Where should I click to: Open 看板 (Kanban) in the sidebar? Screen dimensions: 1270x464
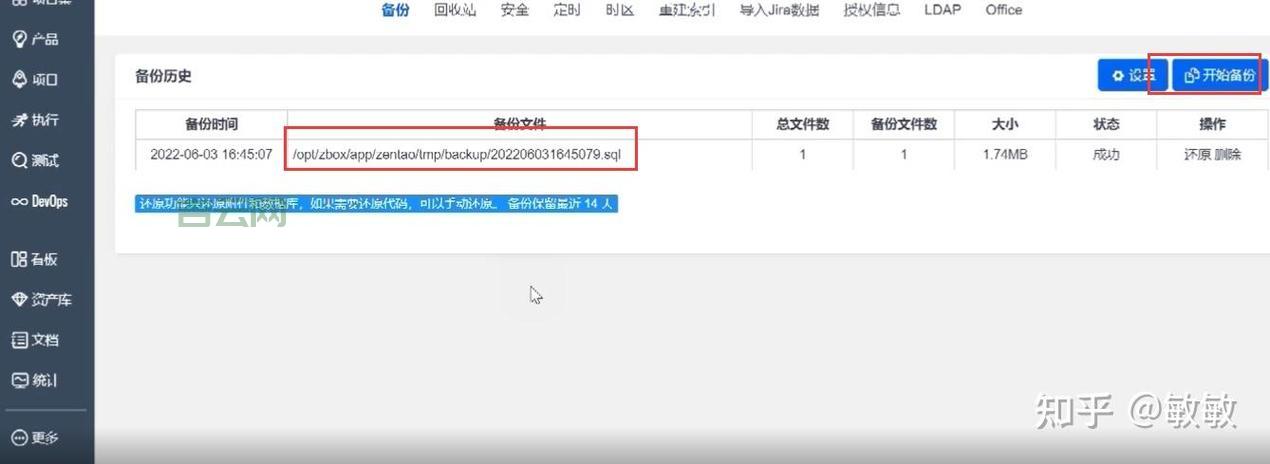pos(35,259)
